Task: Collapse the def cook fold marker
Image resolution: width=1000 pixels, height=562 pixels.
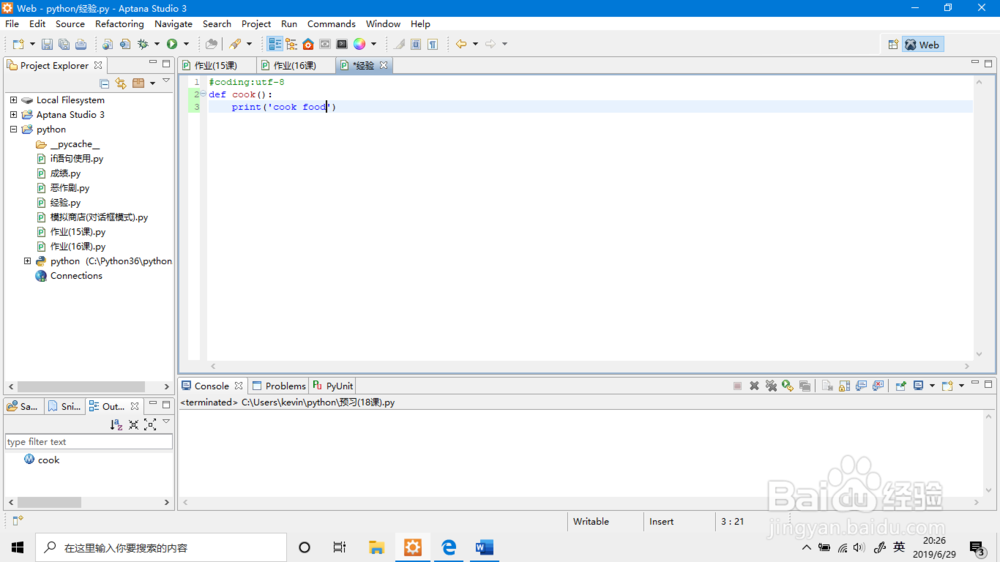Action: click(x=203, y=94)
